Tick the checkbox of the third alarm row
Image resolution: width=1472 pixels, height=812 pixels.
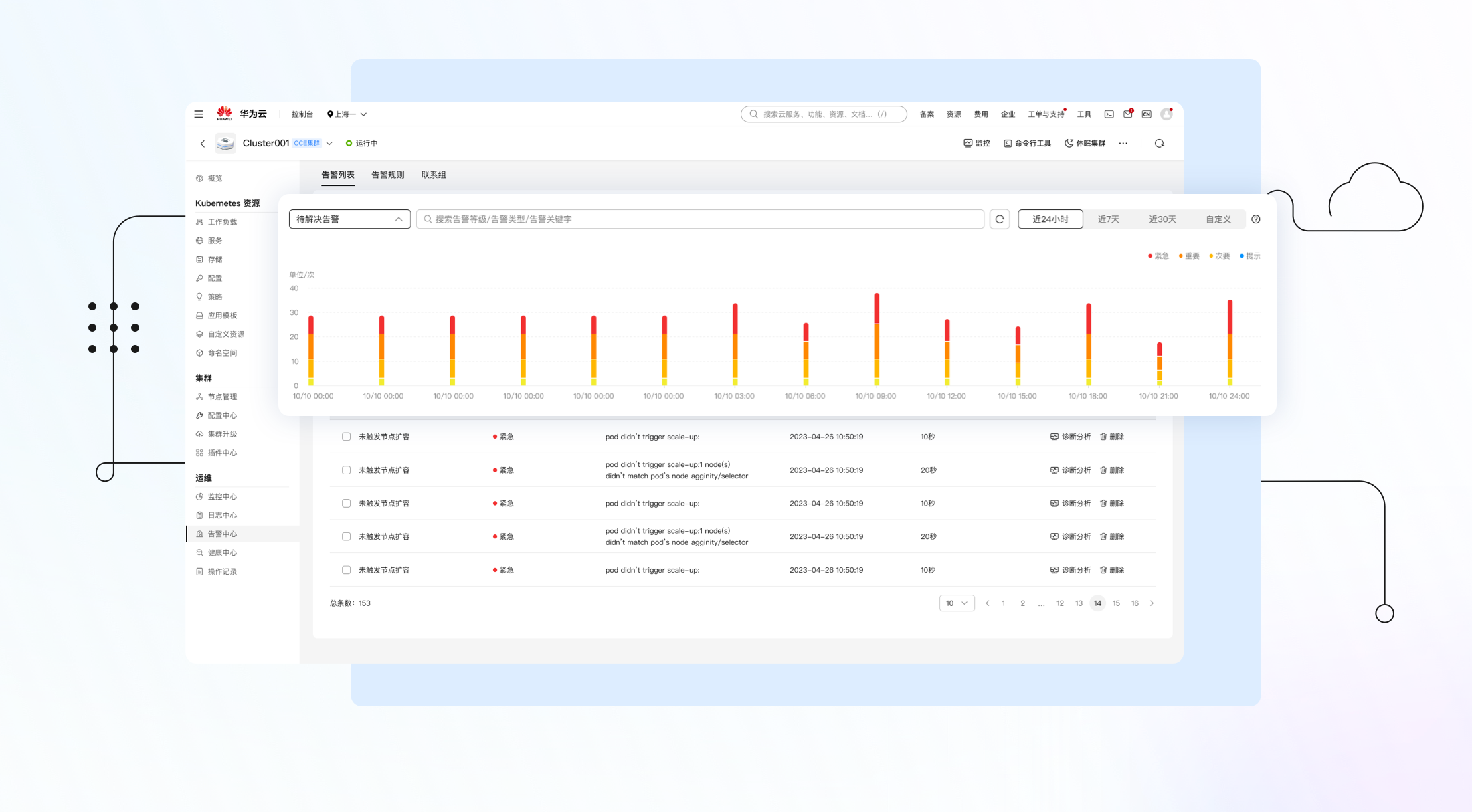pos(346,504)
